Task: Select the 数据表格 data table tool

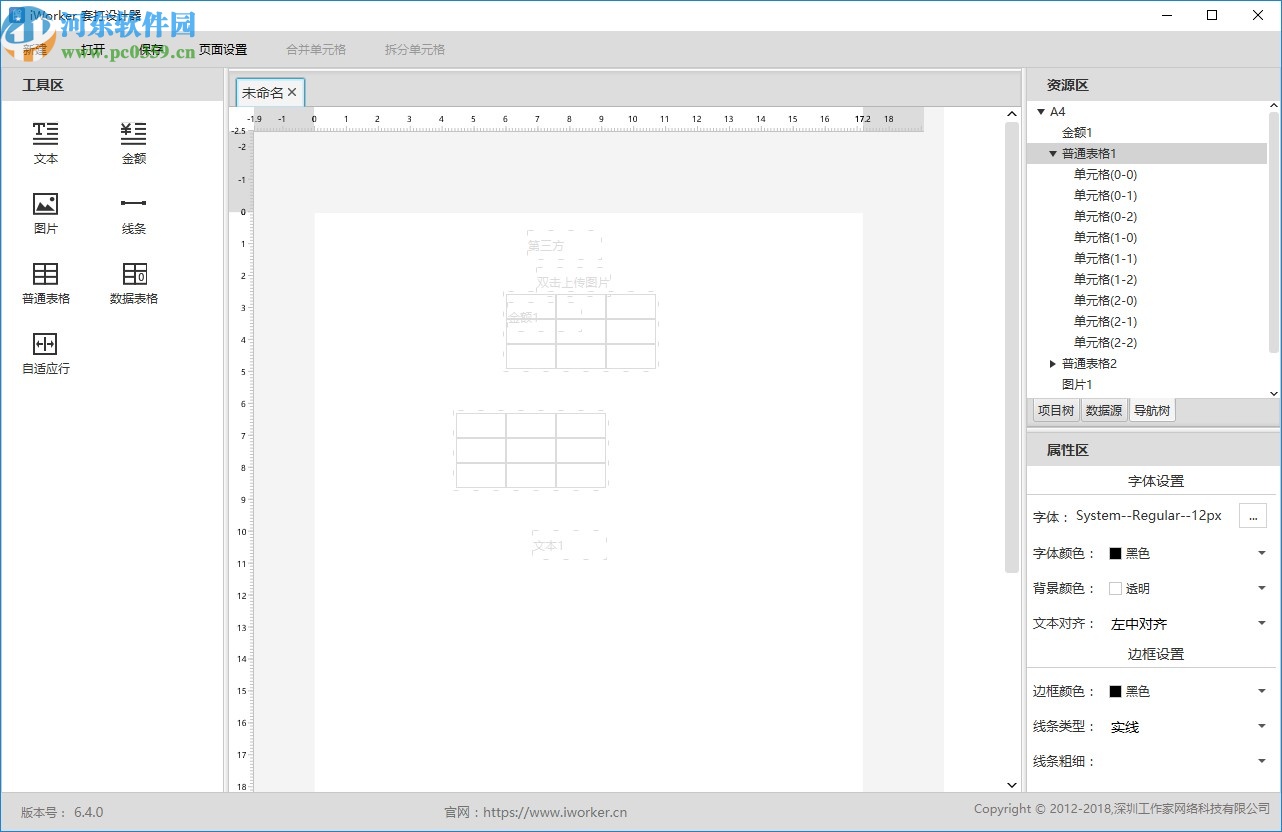Action: 133,283
